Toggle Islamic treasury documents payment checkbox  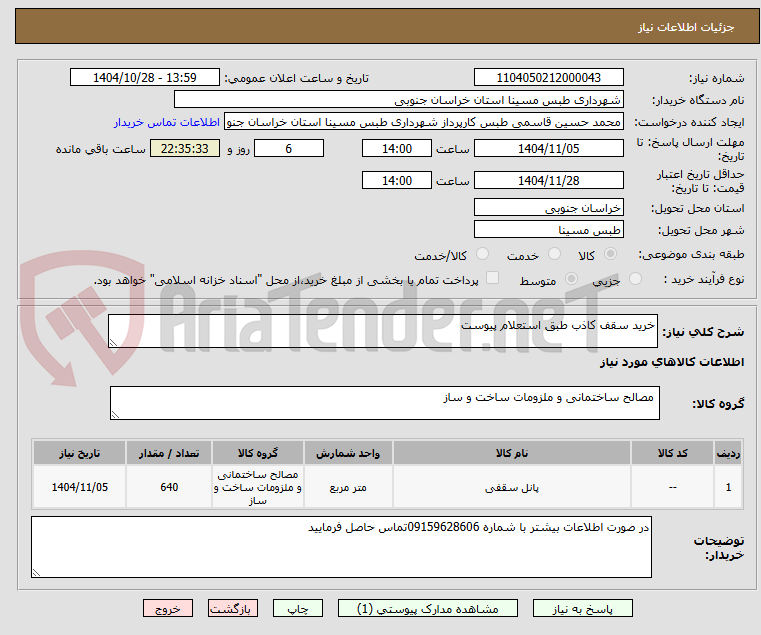(493, 278)
